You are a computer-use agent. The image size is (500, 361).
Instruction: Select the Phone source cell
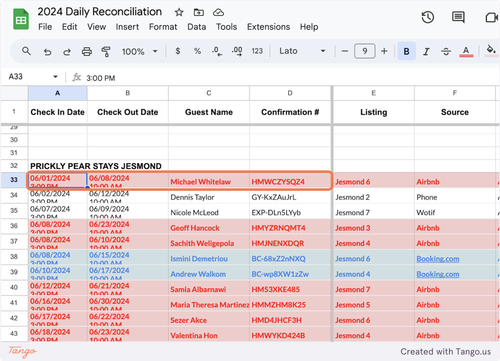point(455,197)
